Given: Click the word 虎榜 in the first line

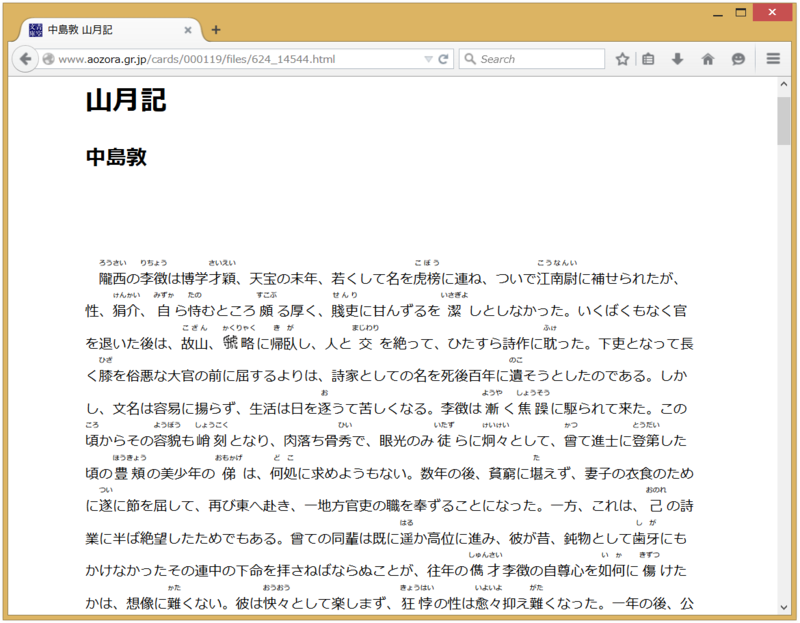Looking at the screenshot, I should (x=427, y=279).
